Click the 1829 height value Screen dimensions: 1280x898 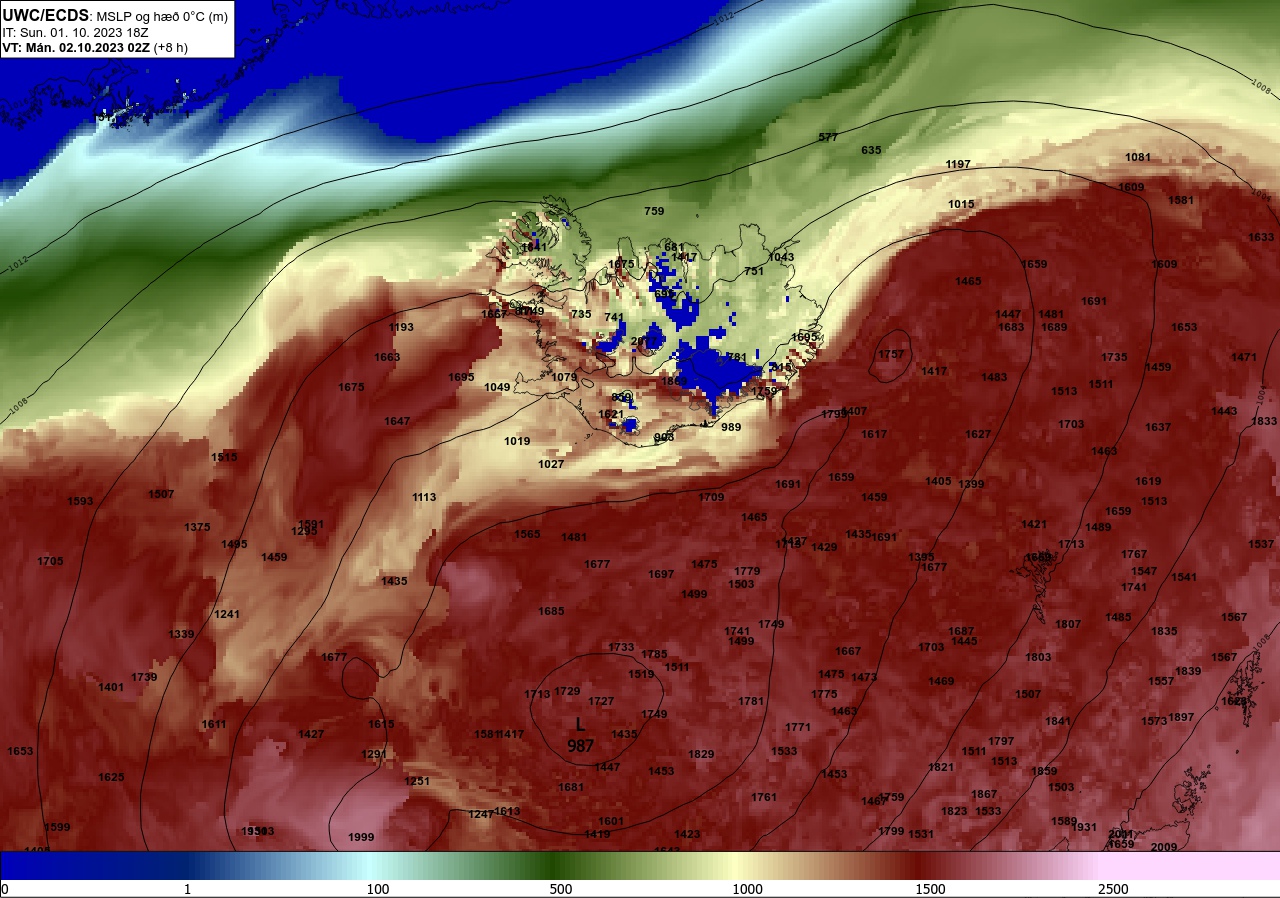tap(701, 754)
